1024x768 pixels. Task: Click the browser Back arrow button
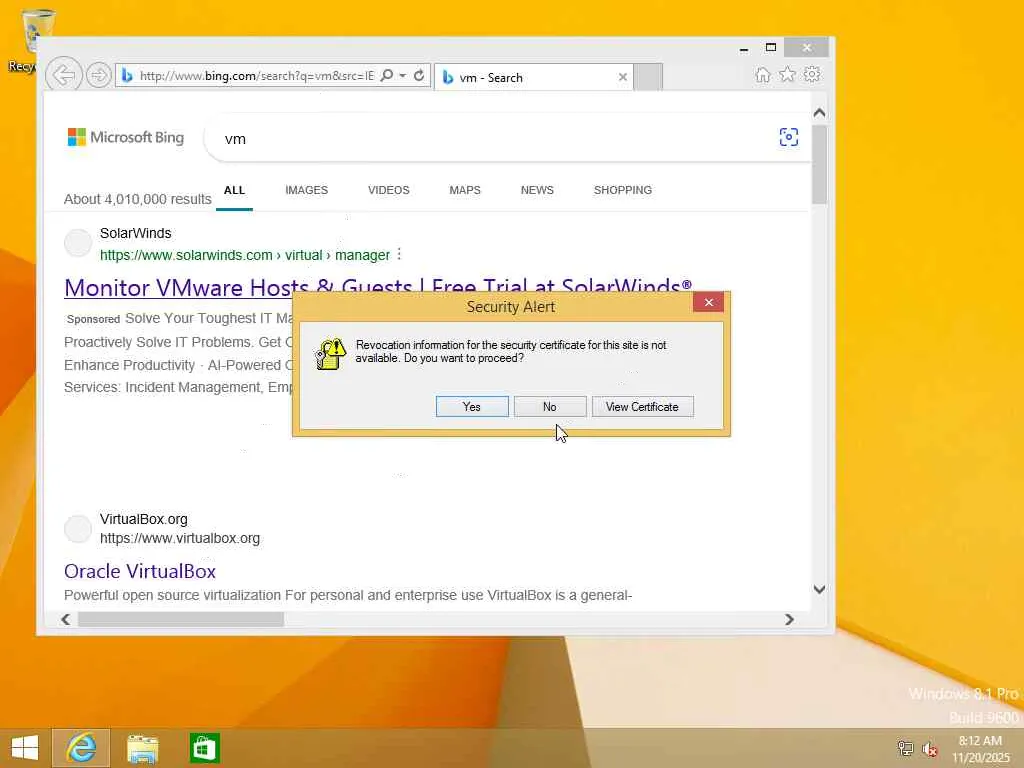[x=64, y=75]
